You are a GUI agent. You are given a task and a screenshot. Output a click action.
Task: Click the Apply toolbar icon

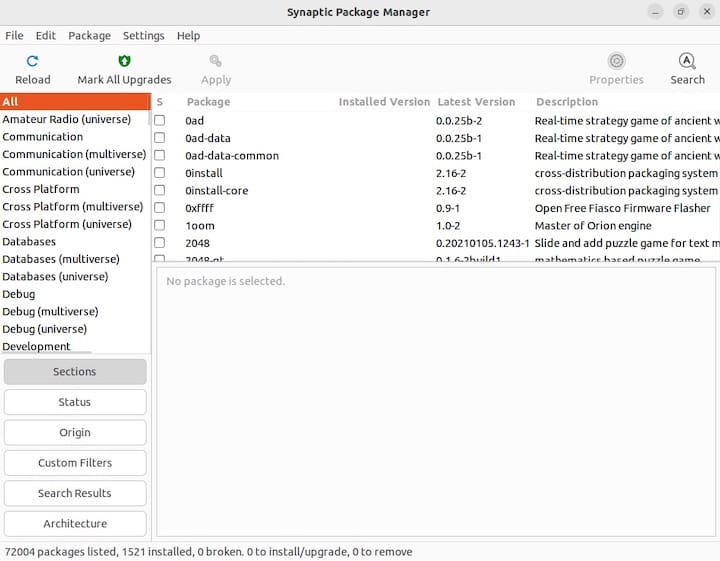click(x=216, y=61)
